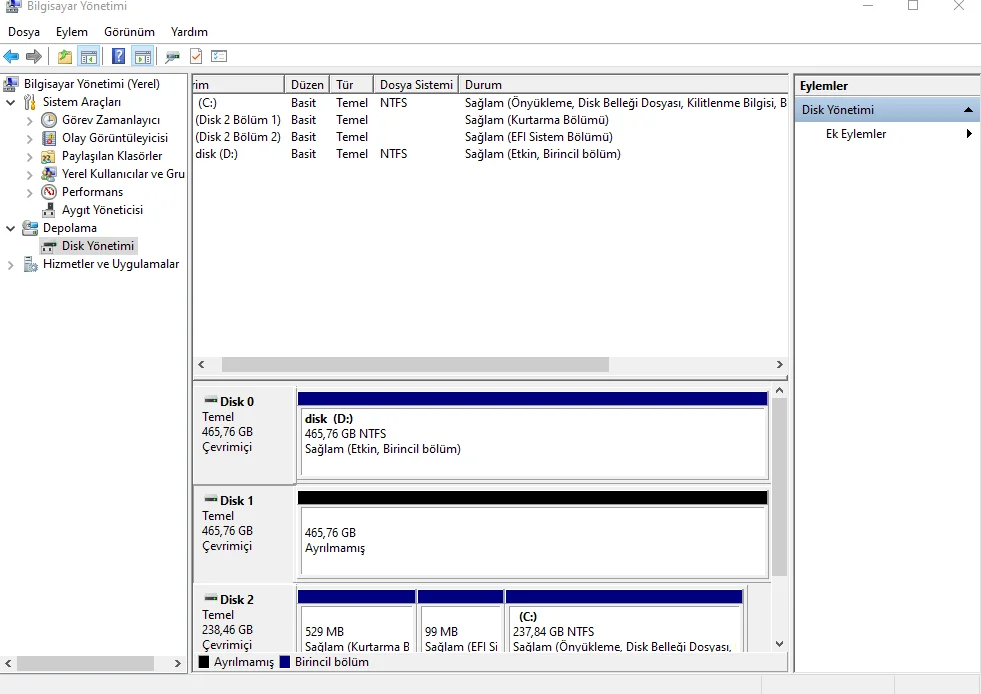Select the 99 MB EFI partition on Disk 2
981x694 pixels.
pos(460,623)
